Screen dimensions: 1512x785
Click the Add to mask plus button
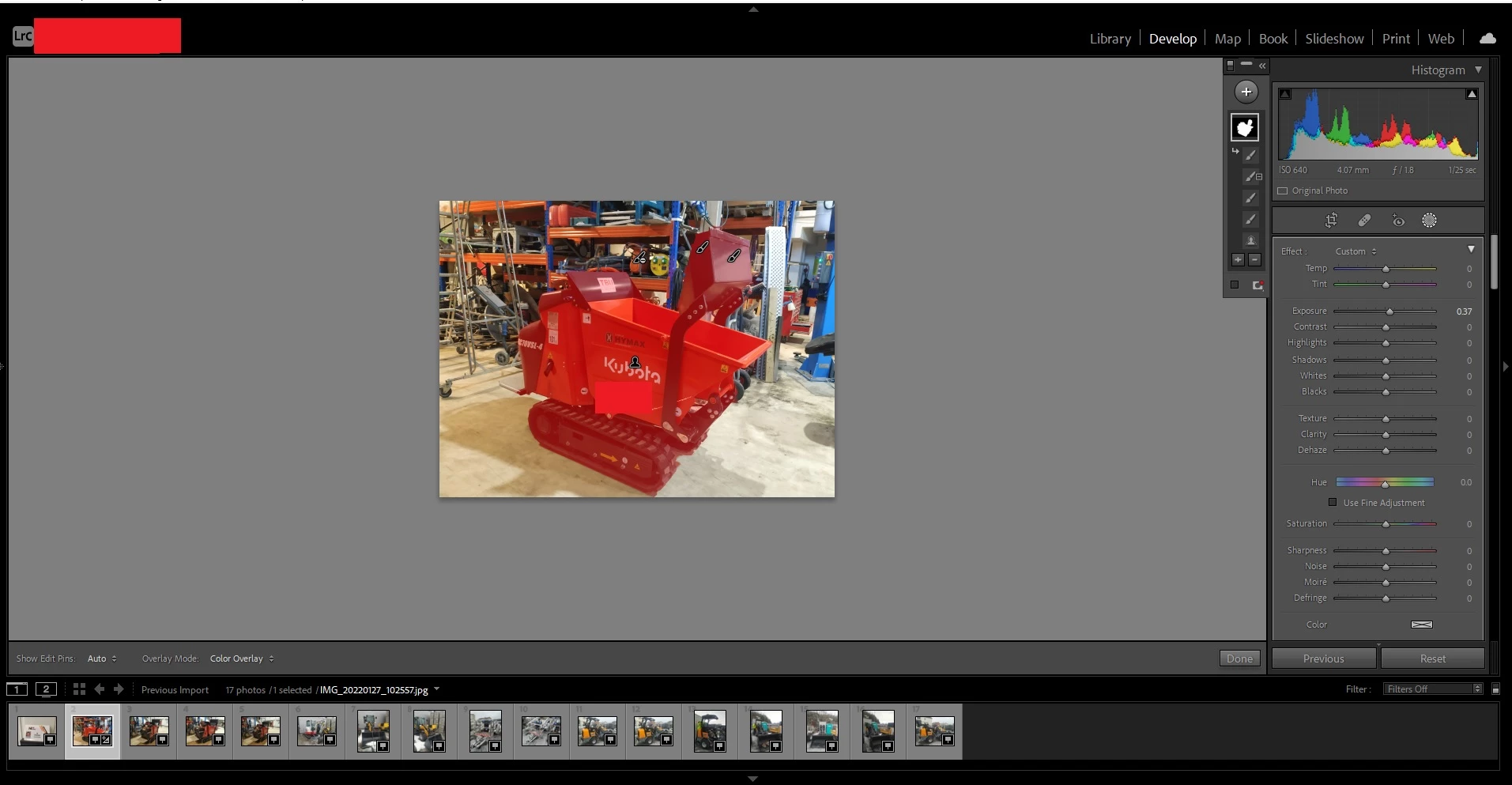click(1238, 259)
